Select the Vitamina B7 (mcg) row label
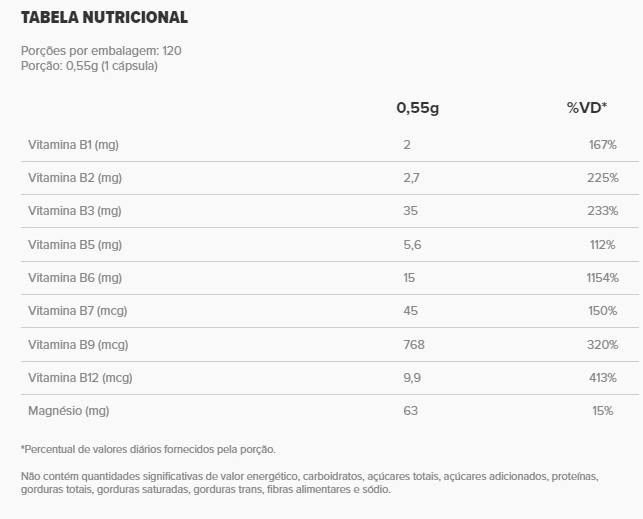 tap(78, 311)
